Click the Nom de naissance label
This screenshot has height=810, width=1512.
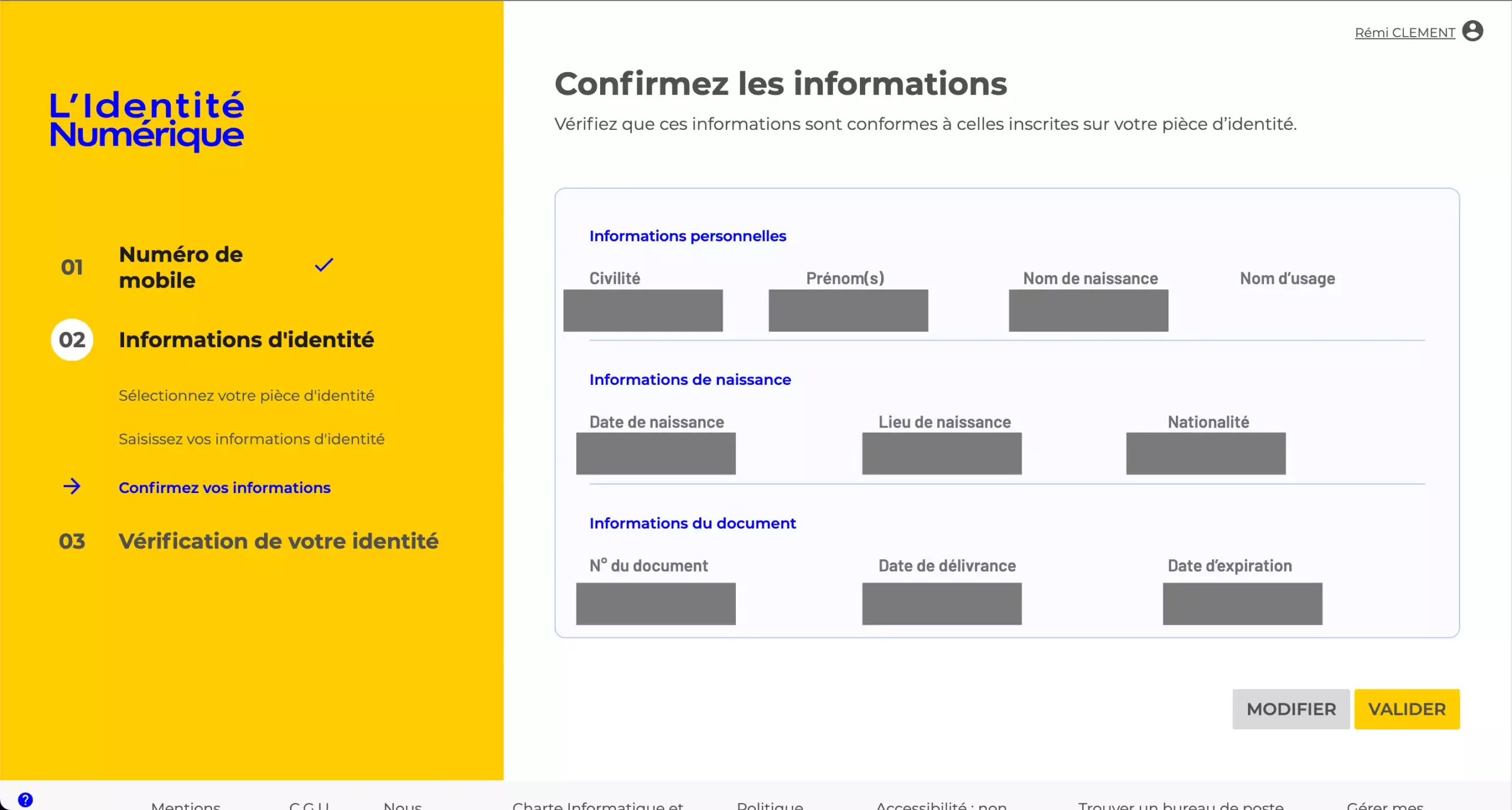click(x=1090, y=278)
